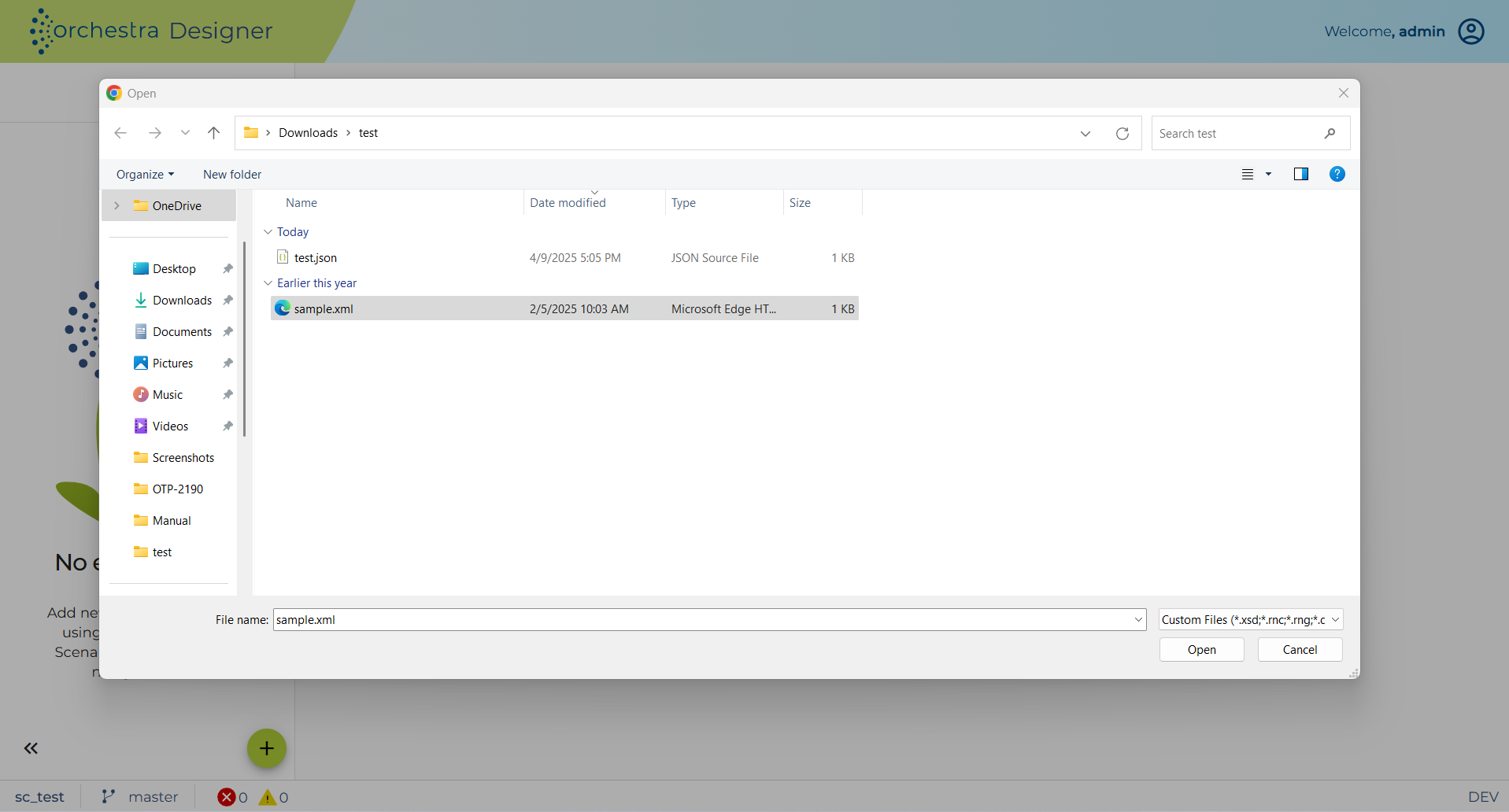
Task: Click the pin icon beside Music
Action: 227,395
